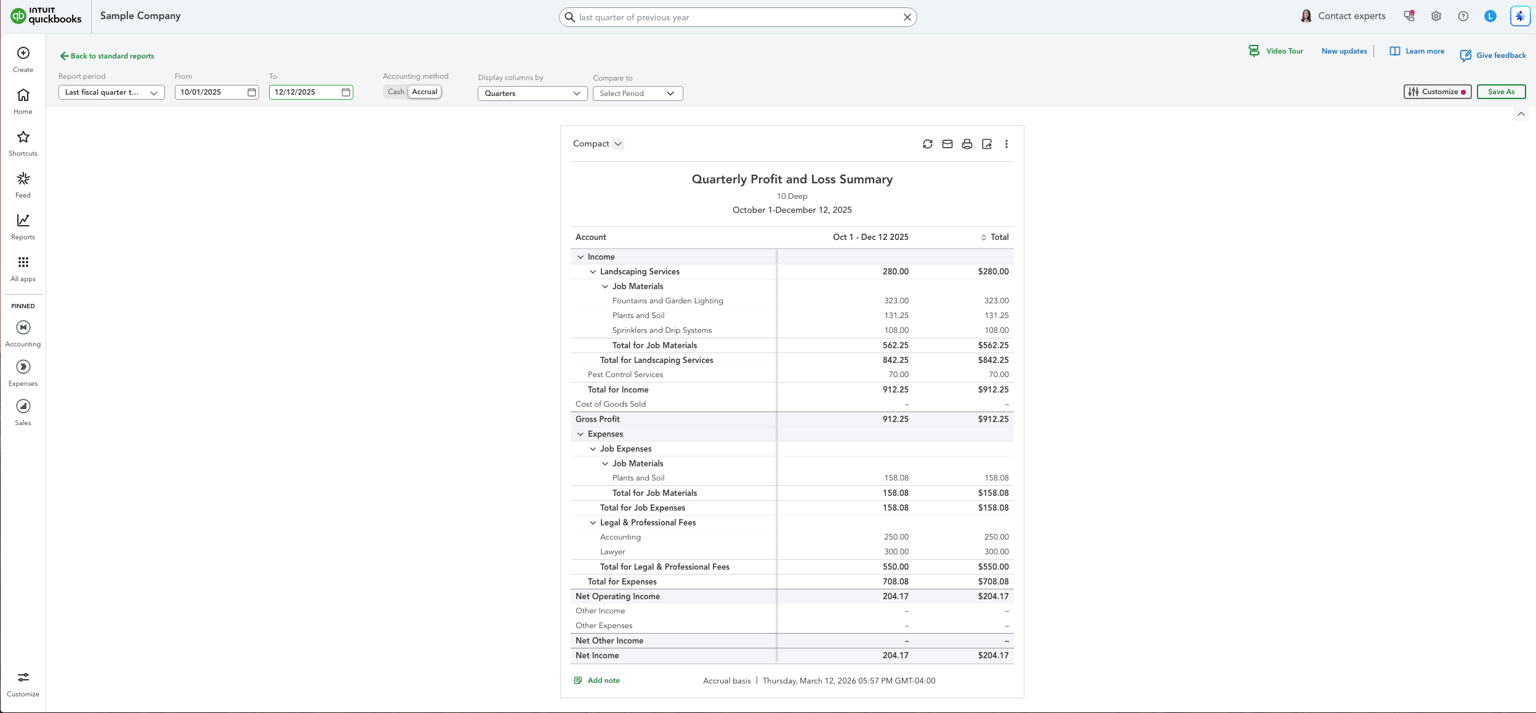Click Net Income total $204.17

coord(993,656)
